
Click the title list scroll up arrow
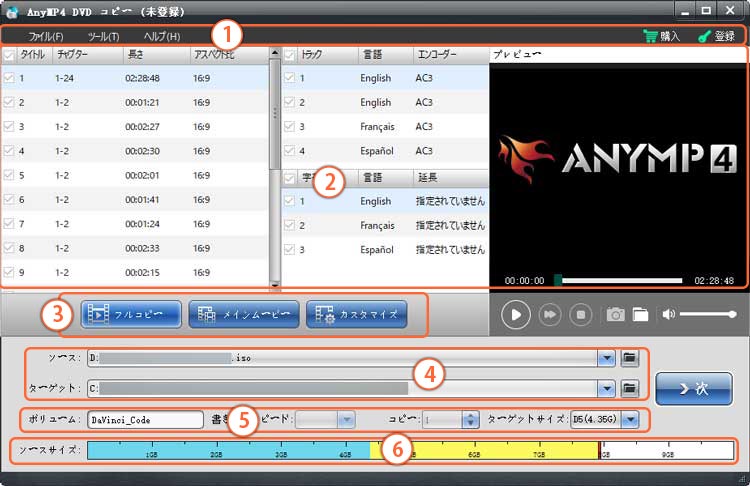pyautogui.click(x=275, y=52)
